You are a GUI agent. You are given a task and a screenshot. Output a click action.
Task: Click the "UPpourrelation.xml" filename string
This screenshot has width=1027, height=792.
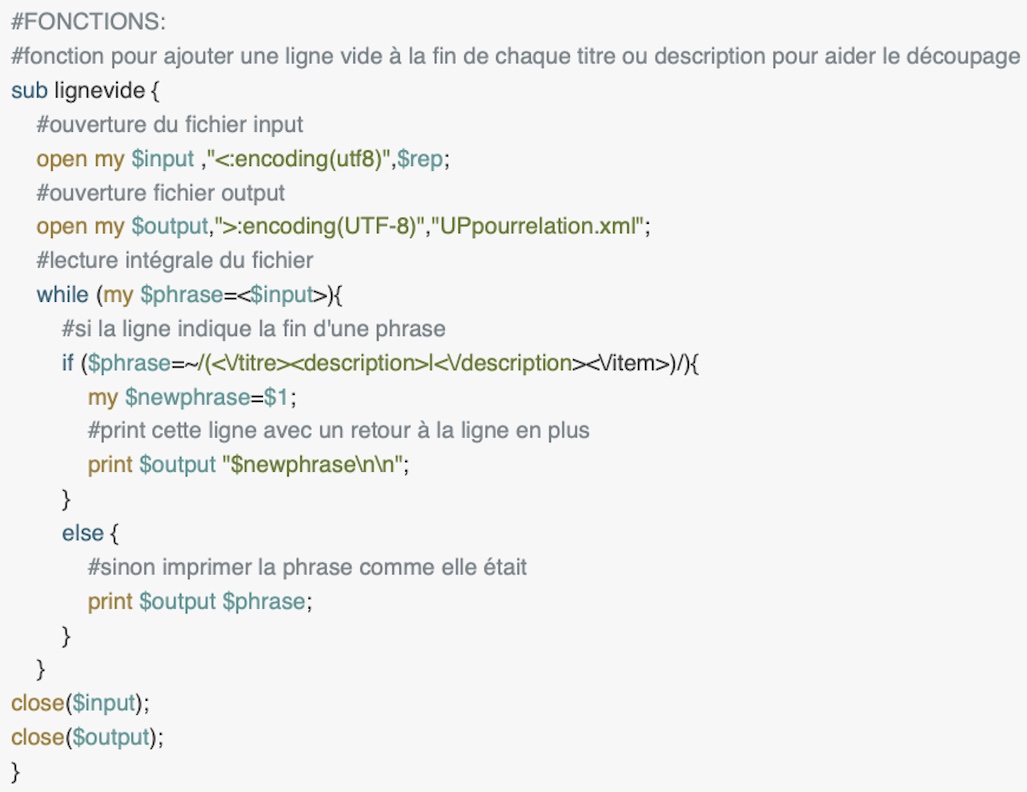[538, 226]
